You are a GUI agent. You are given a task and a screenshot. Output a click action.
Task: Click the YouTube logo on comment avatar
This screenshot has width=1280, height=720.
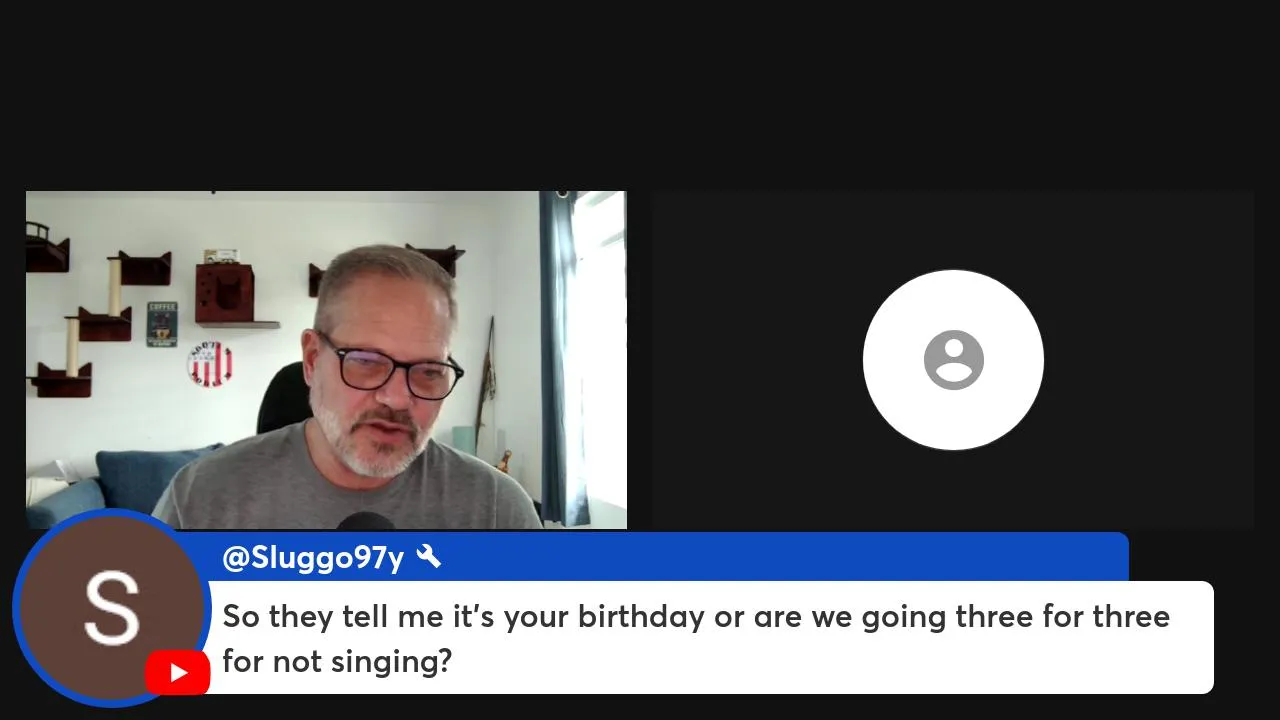pos(177,672)
